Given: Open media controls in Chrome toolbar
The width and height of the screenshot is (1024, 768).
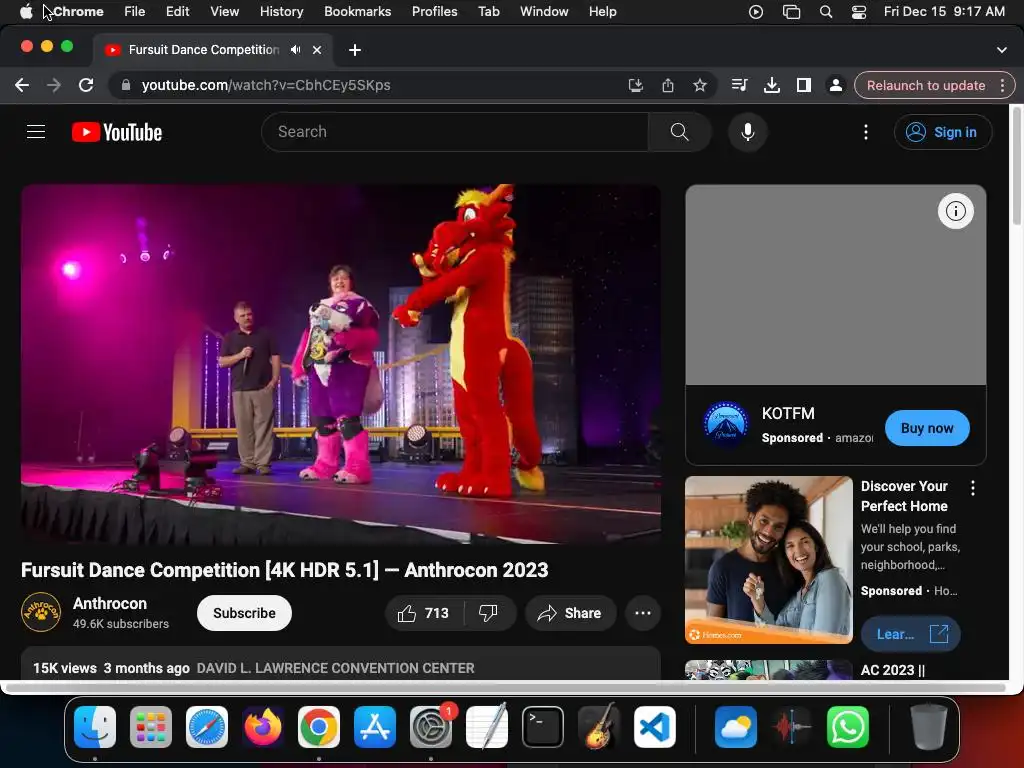Looking at the screenshot, I should point(739,85).
